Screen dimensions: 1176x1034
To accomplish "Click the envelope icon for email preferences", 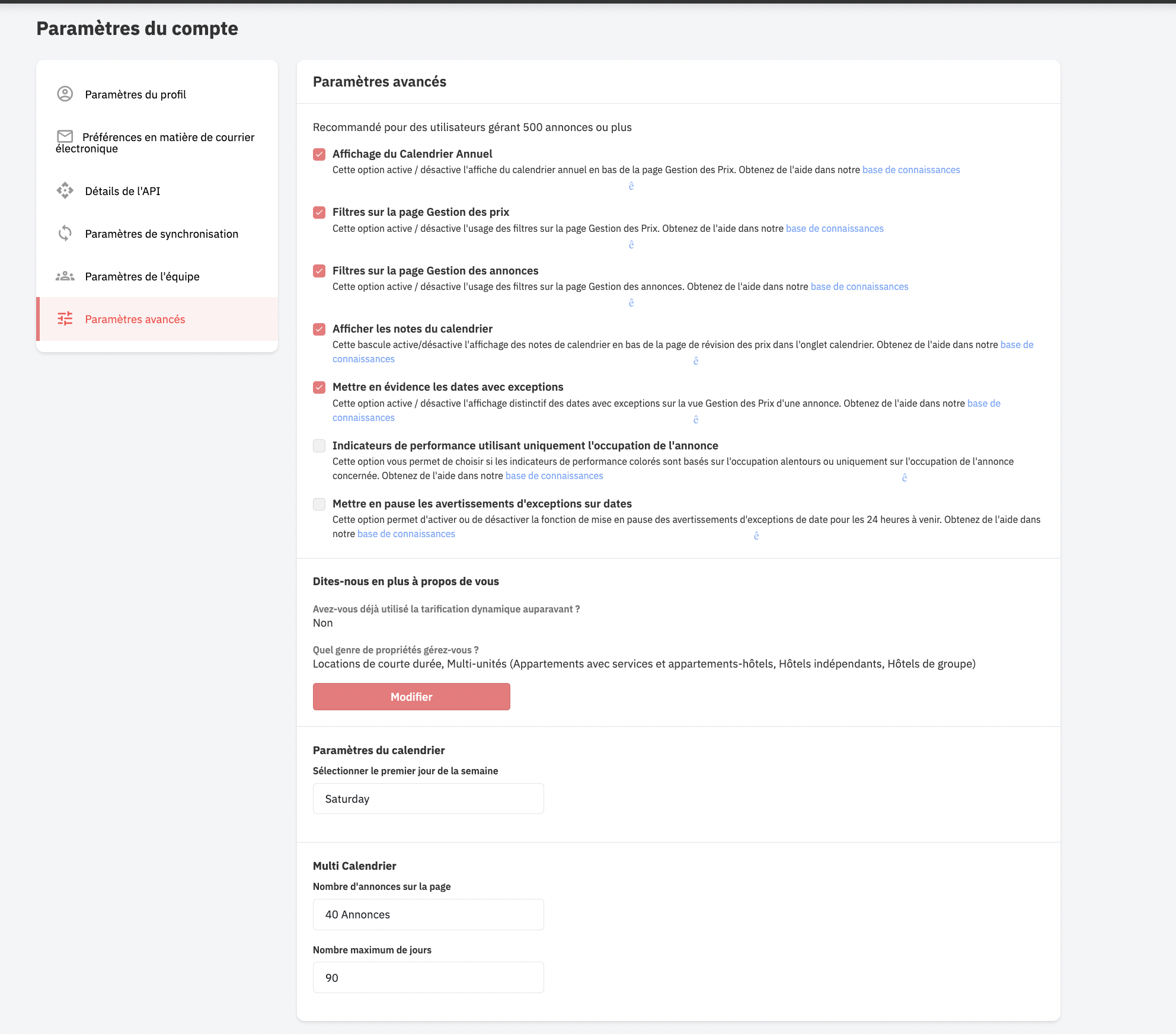I will [65, 136].
